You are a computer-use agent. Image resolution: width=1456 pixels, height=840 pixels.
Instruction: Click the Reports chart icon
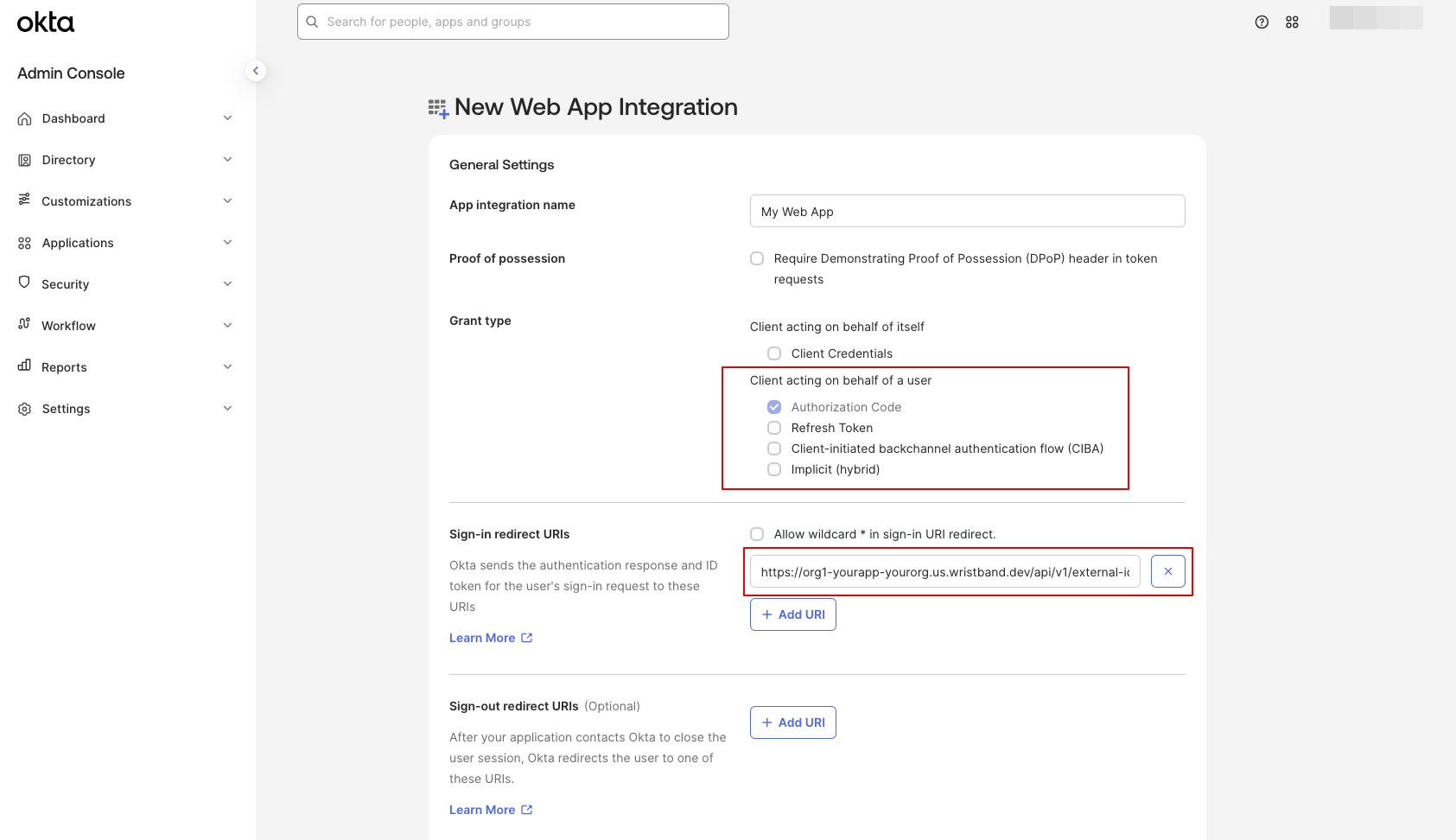[24, 366]
